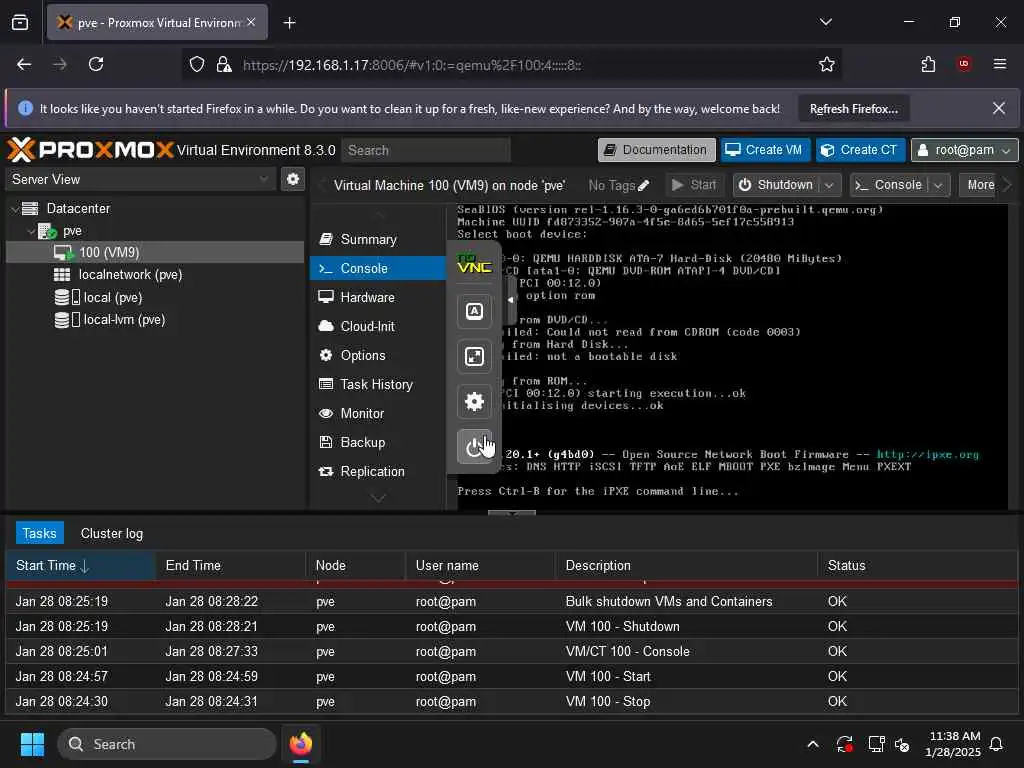This screenshot has height=768, width=1024.
Task: Click the Proxmox logo
Action: click(91, 150)
